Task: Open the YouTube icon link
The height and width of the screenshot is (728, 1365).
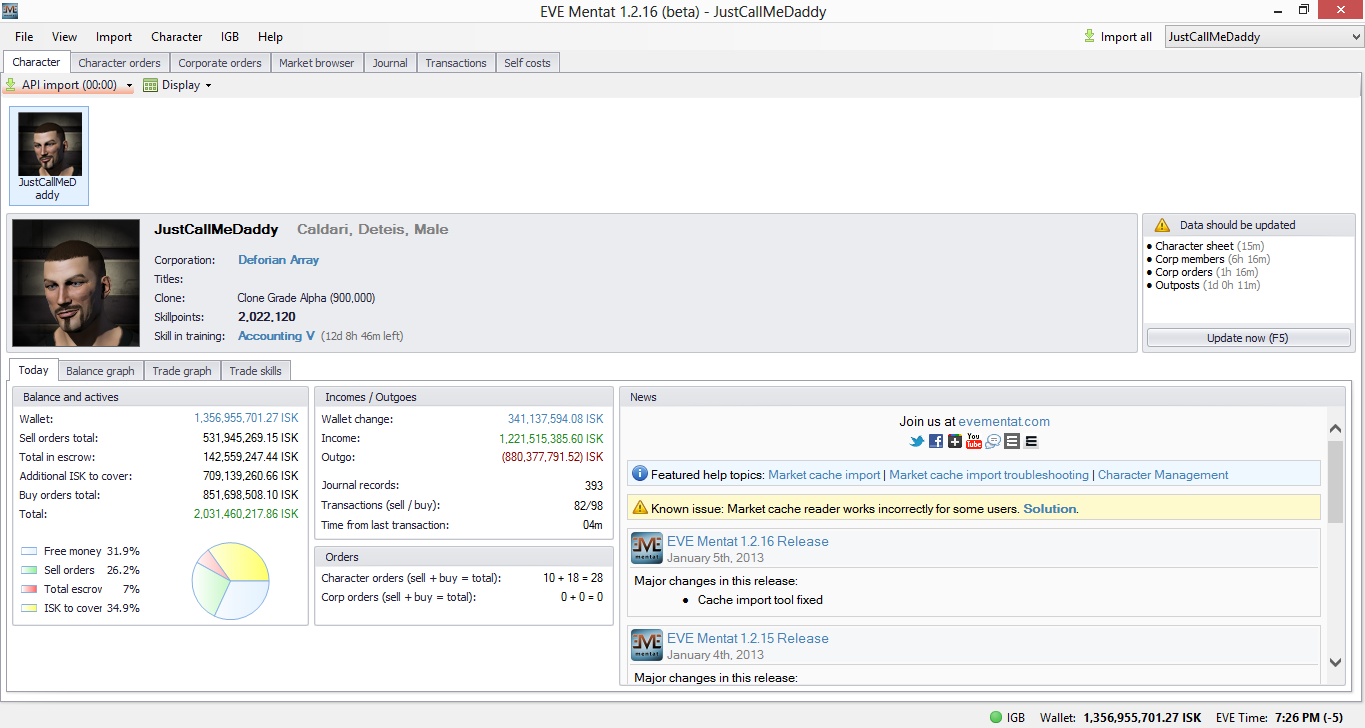Action: [x=974, y=441]
